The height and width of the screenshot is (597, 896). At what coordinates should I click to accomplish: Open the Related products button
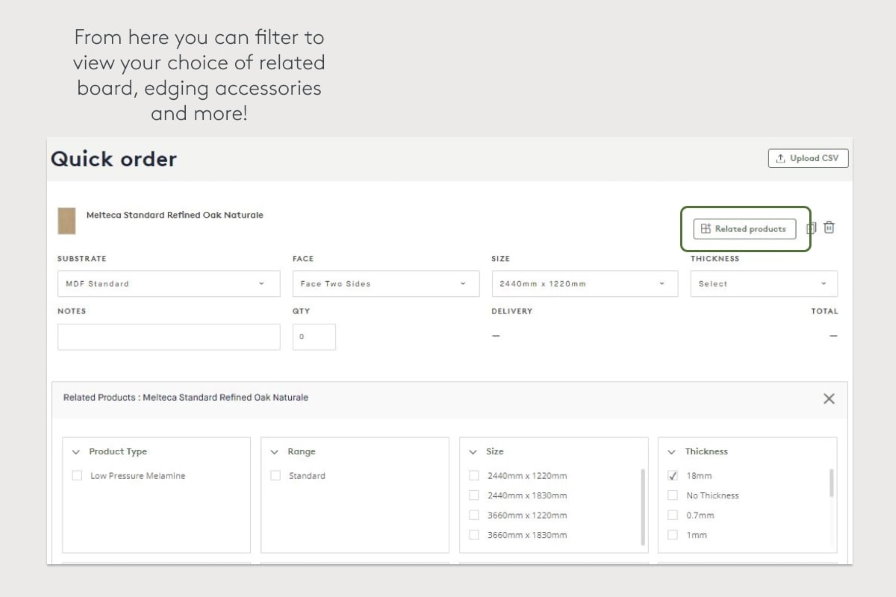(745, 229)
